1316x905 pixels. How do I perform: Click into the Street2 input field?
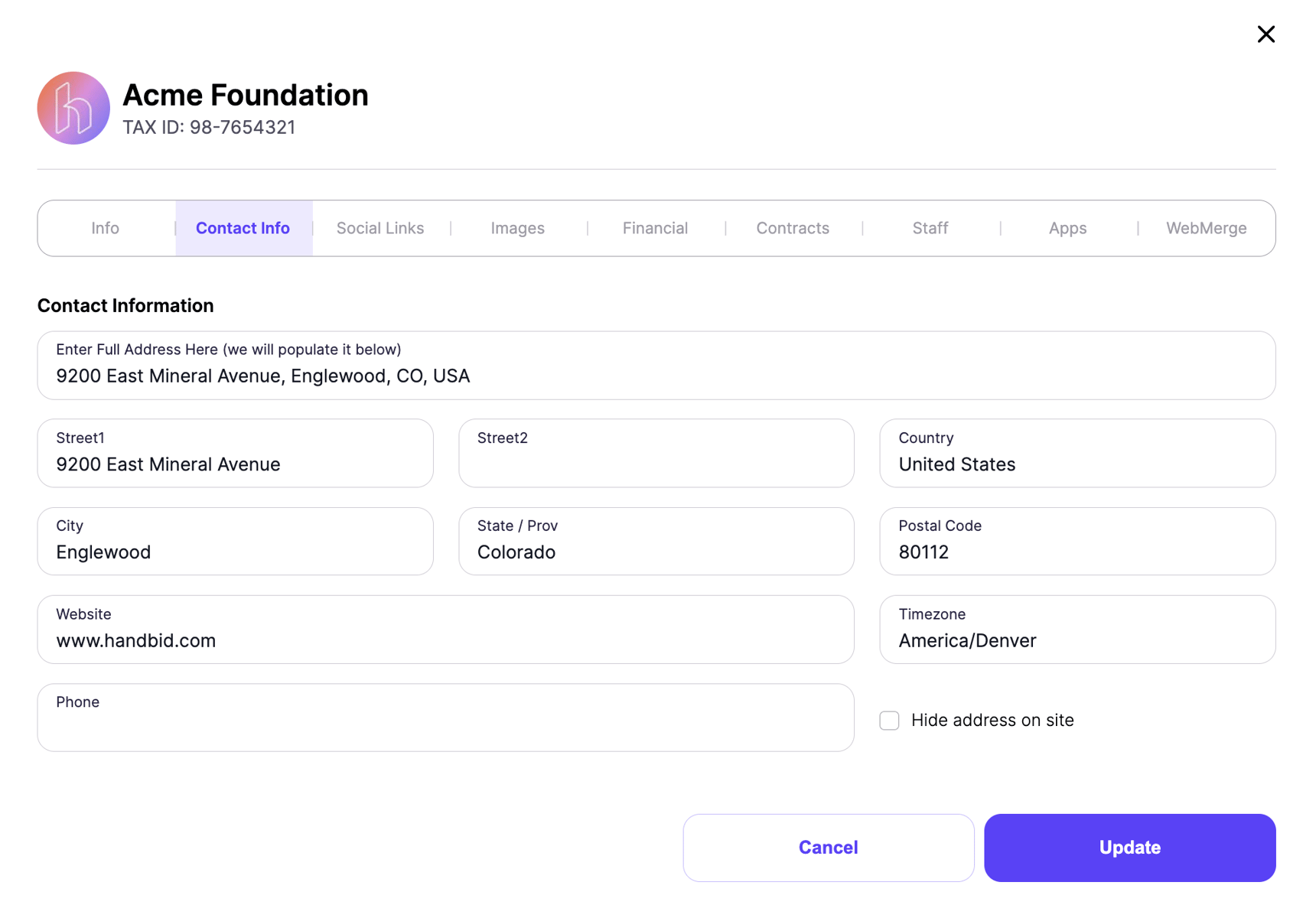[x=656, y=453]
